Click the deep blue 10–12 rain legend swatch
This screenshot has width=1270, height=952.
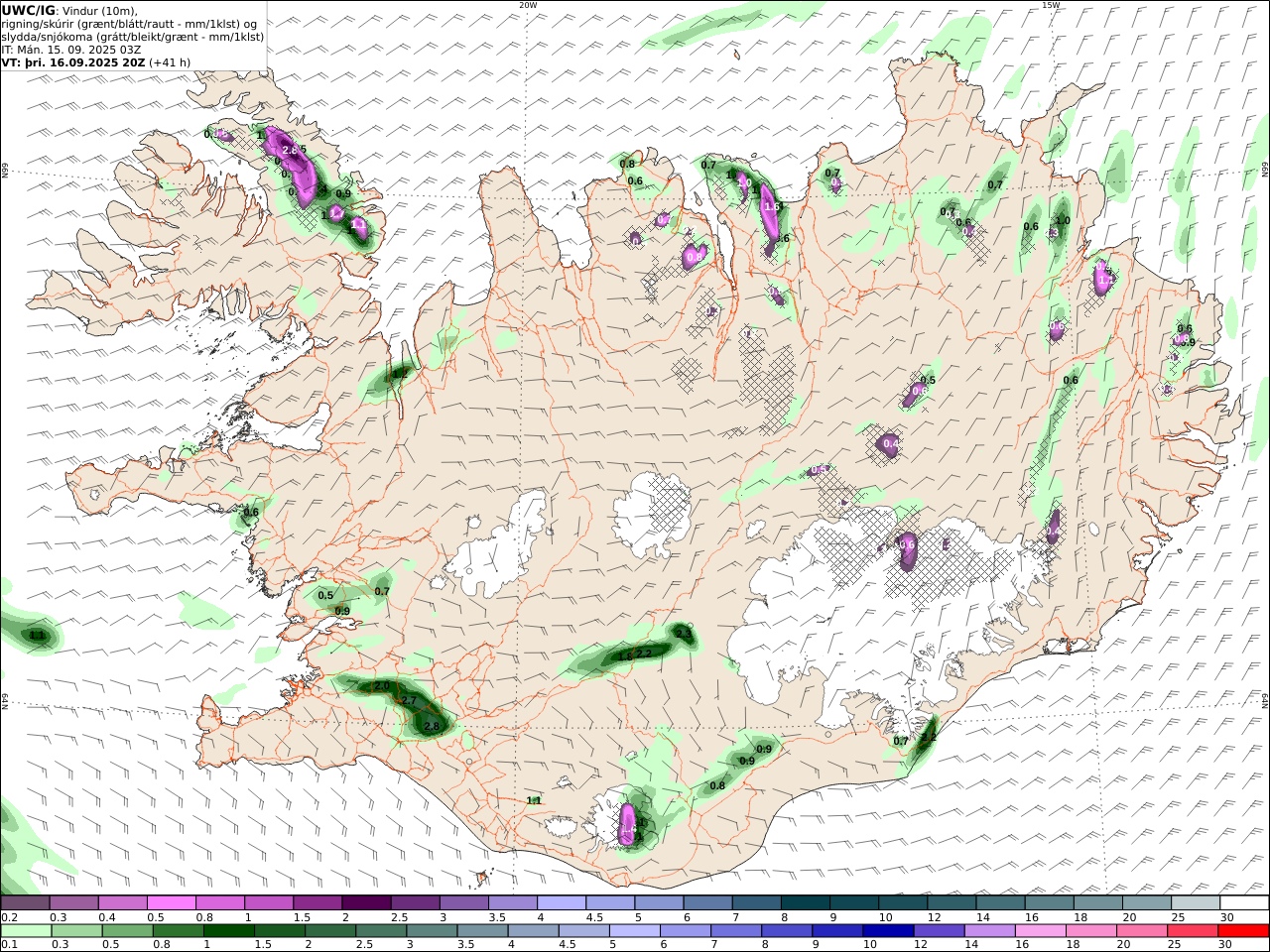pos(886,930)
